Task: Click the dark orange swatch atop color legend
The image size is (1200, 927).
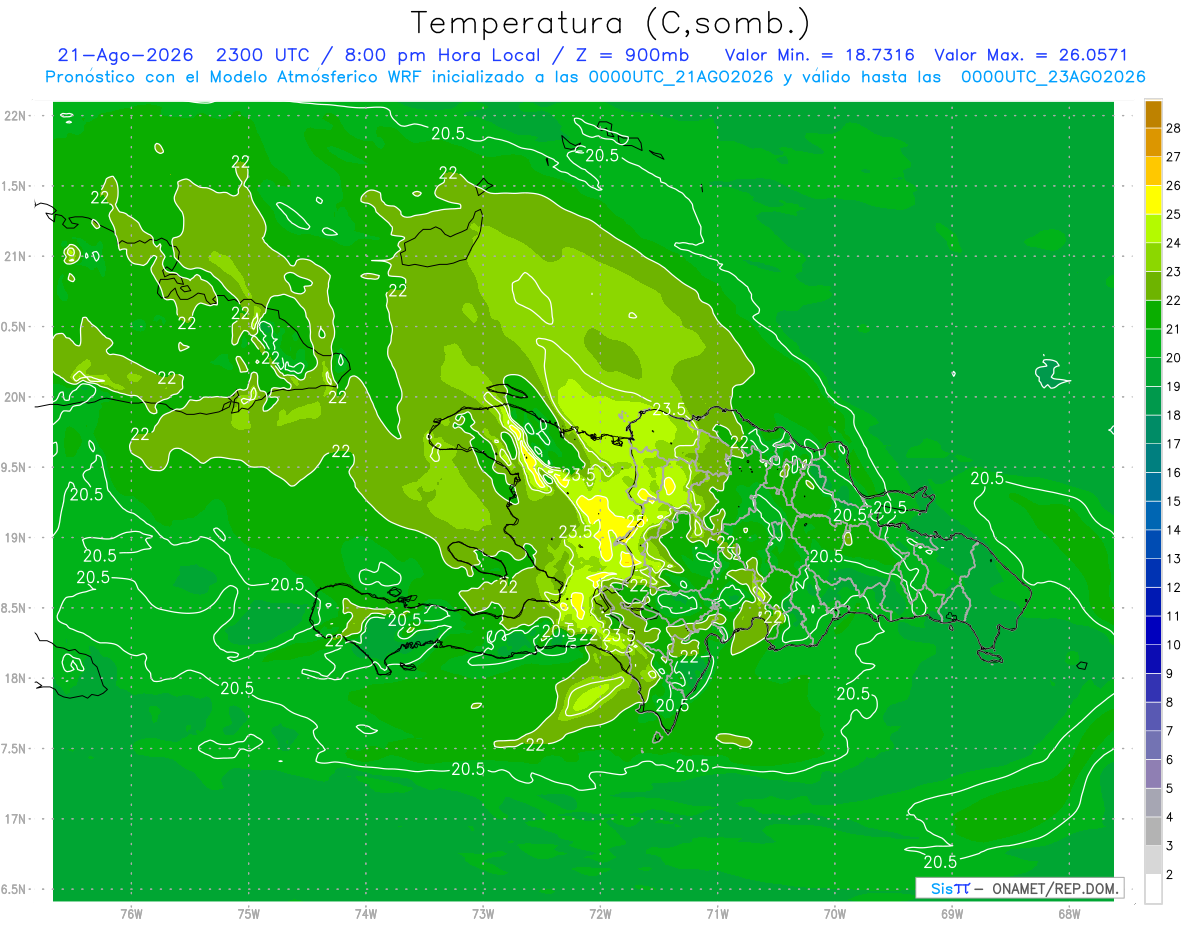Action: [1153, 114]
